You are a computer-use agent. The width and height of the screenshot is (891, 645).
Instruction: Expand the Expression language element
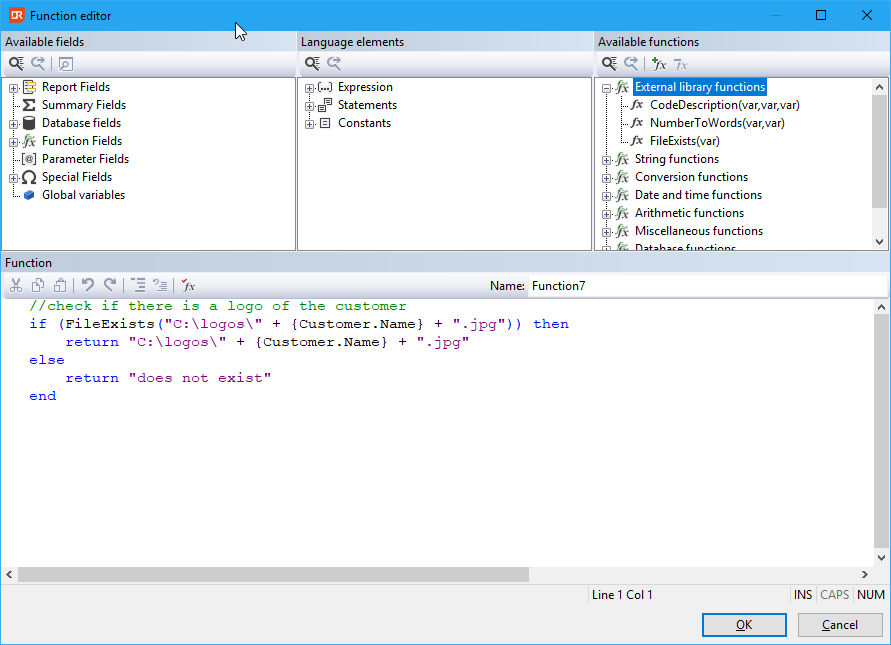[309, 88]
